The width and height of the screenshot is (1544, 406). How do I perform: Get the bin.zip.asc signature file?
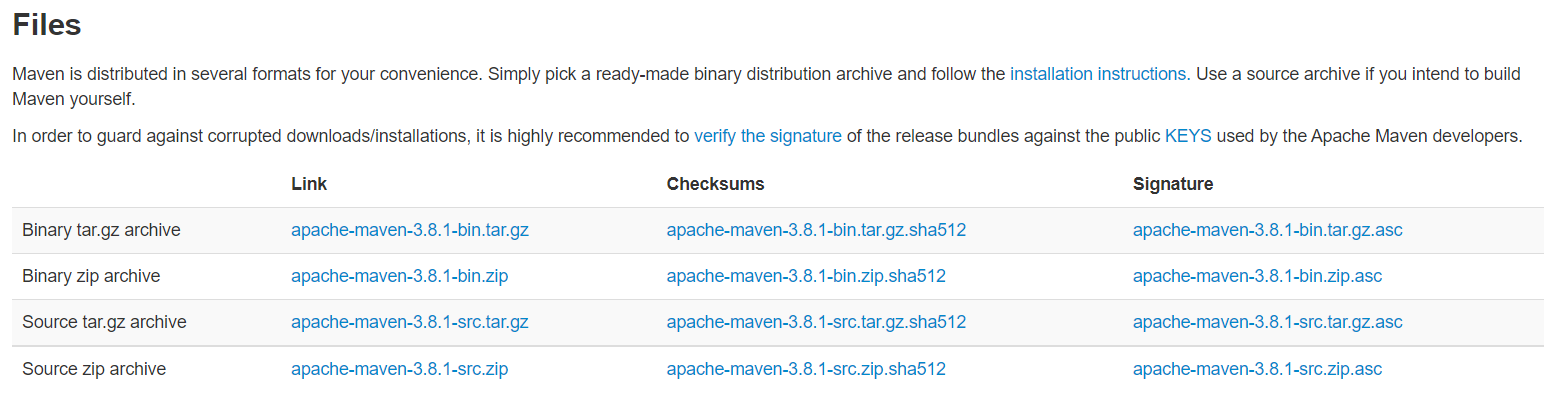pos(1257,276)
